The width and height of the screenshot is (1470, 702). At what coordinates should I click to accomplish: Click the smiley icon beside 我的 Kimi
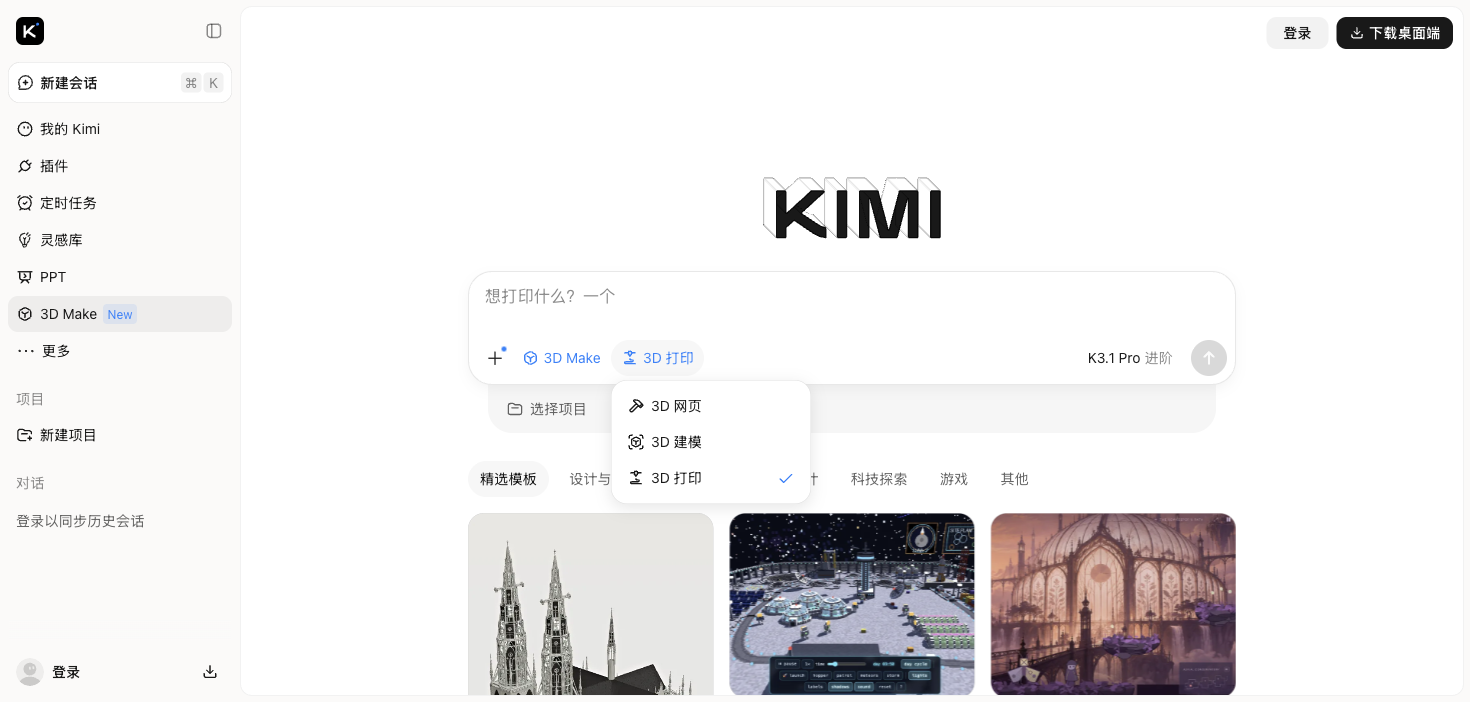[26, 129]
